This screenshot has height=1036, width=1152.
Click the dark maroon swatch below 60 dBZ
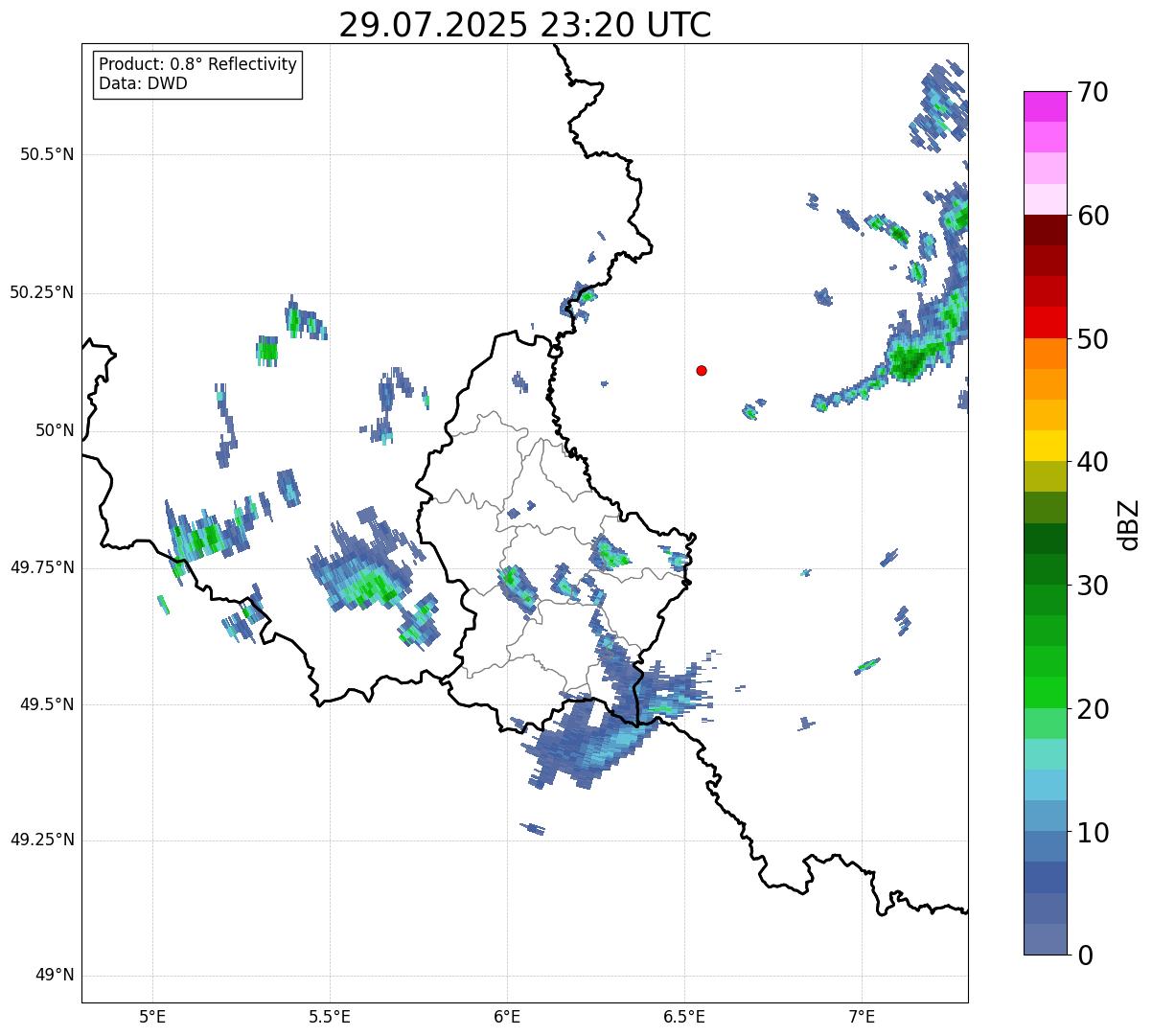(x=1046, y=230)
